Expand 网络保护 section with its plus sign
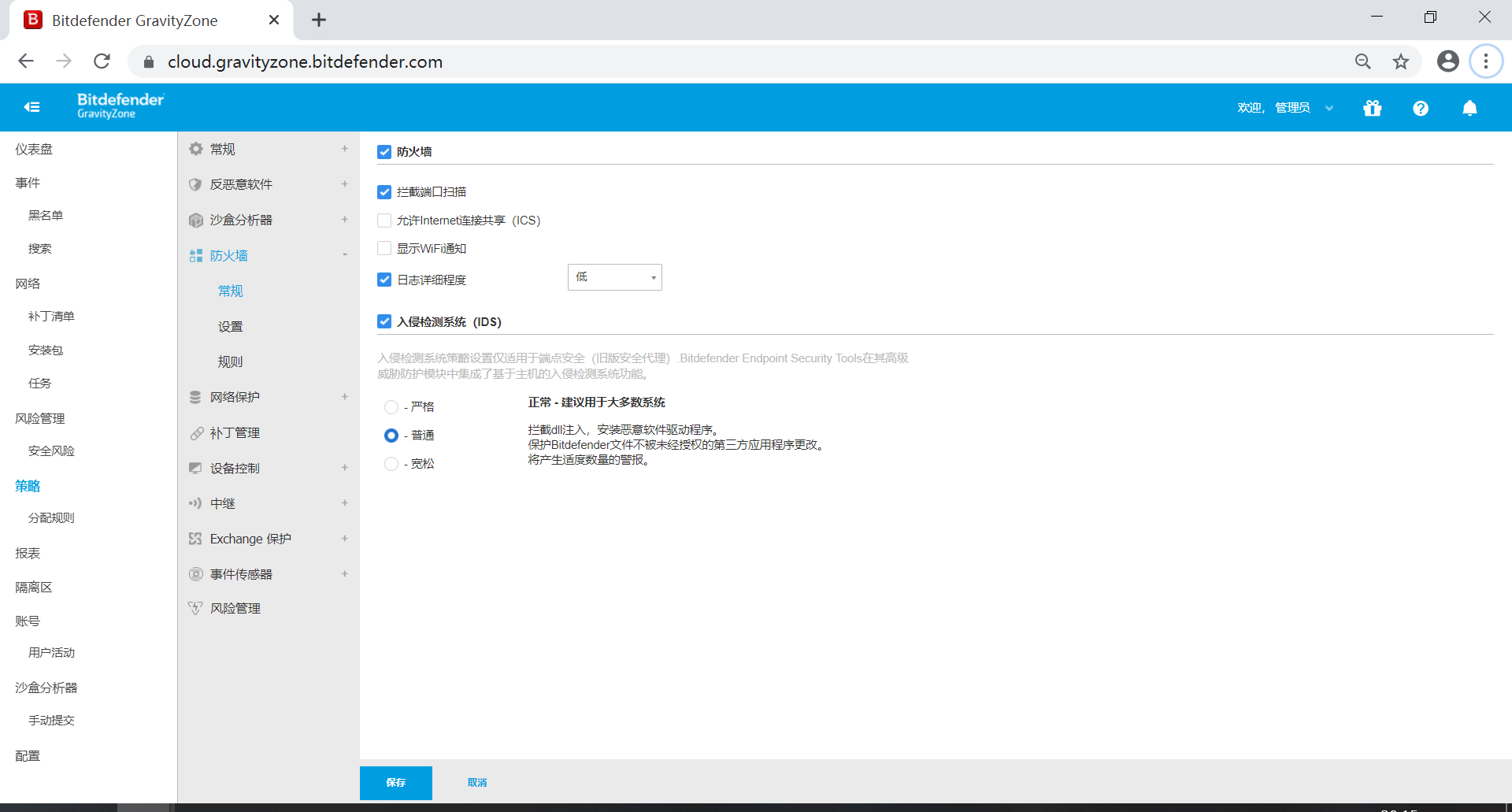The image size is (1512, 812). [344, 397]
